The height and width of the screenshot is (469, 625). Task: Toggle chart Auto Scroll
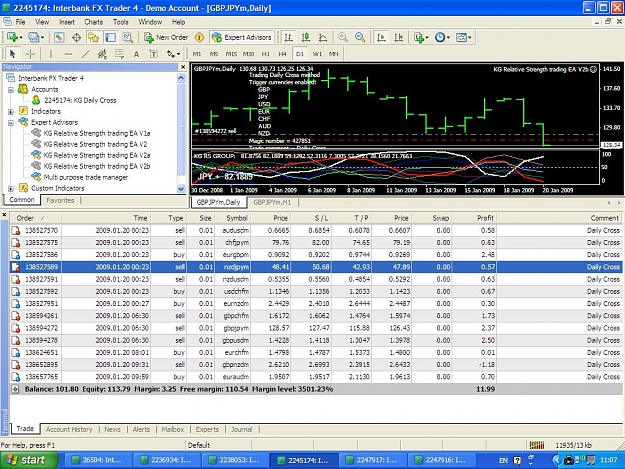pos(381,37)
